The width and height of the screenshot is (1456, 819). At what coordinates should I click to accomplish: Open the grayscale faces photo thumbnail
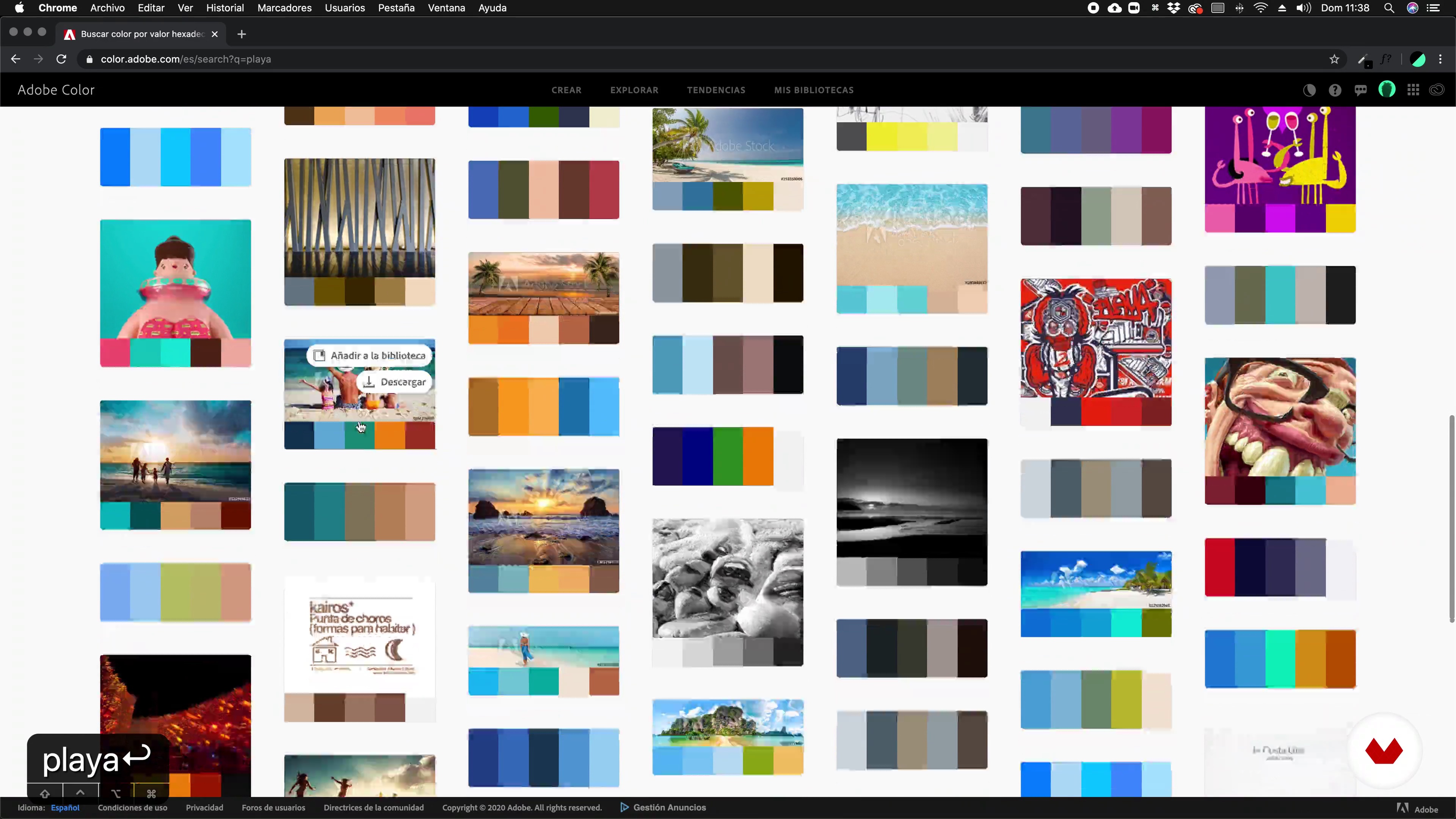coord(728,578)
